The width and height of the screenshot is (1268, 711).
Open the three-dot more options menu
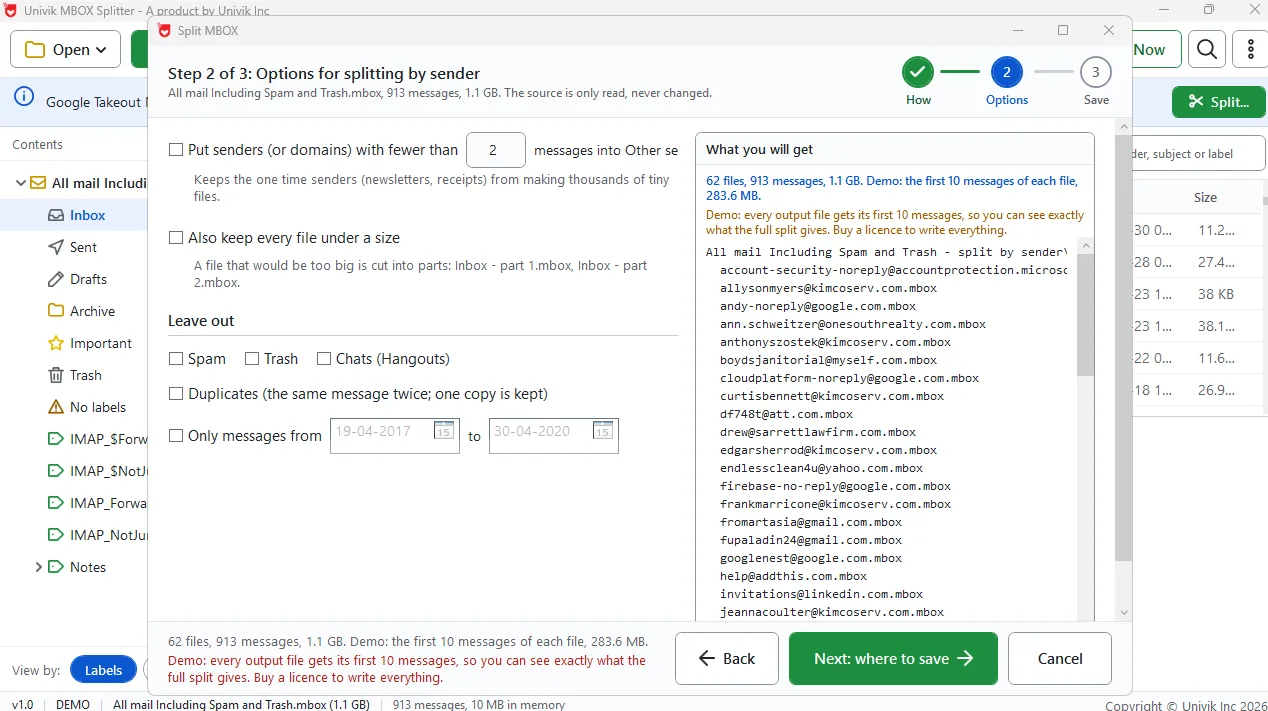pos(1251,49)
